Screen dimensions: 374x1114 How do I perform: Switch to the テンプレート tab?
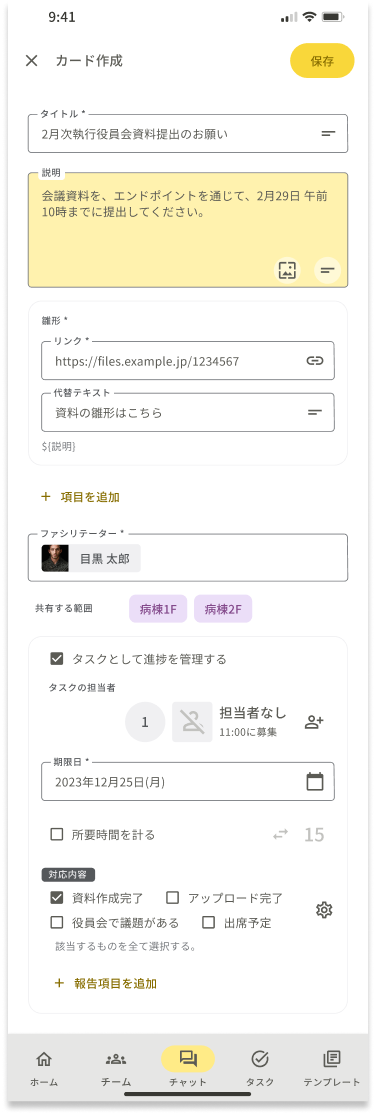[331, 1069]
